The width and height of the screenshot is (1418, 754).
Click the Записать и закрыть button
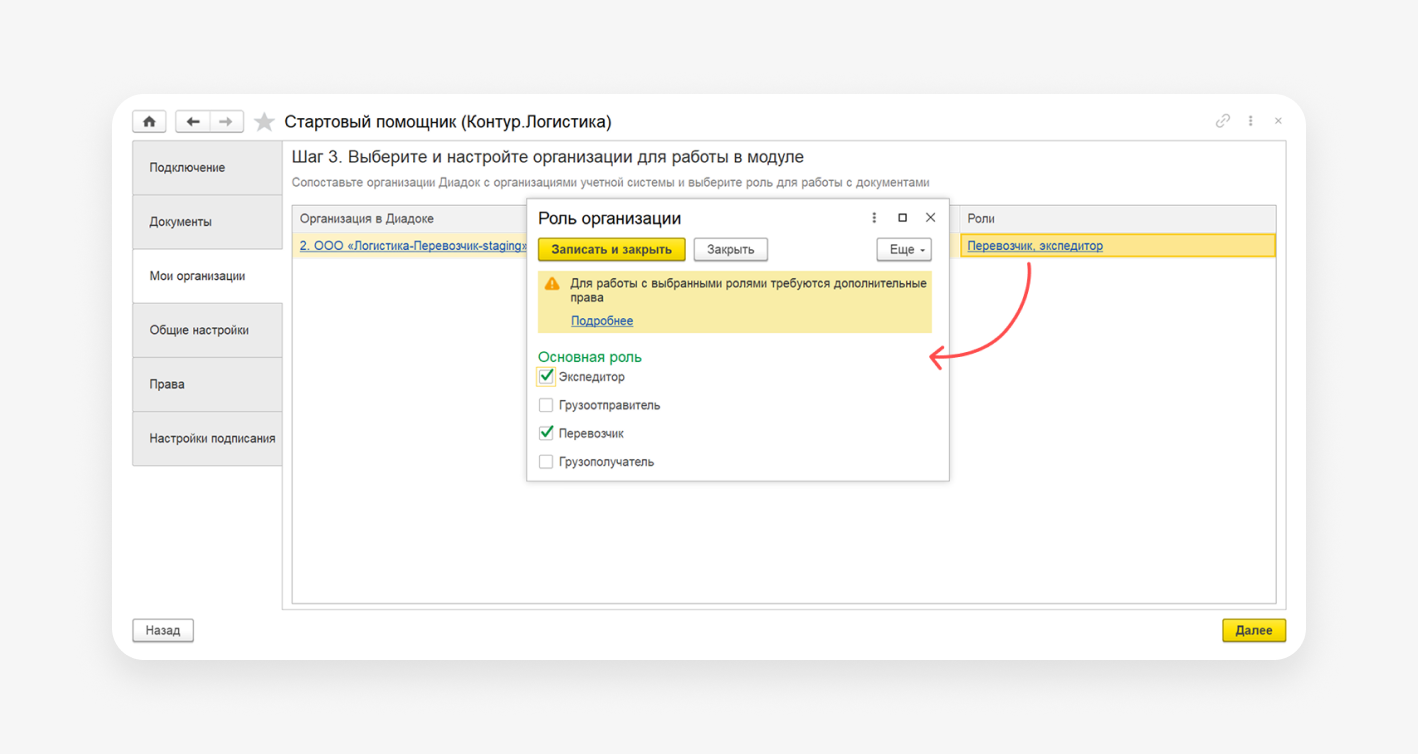(x=612, y=249)
